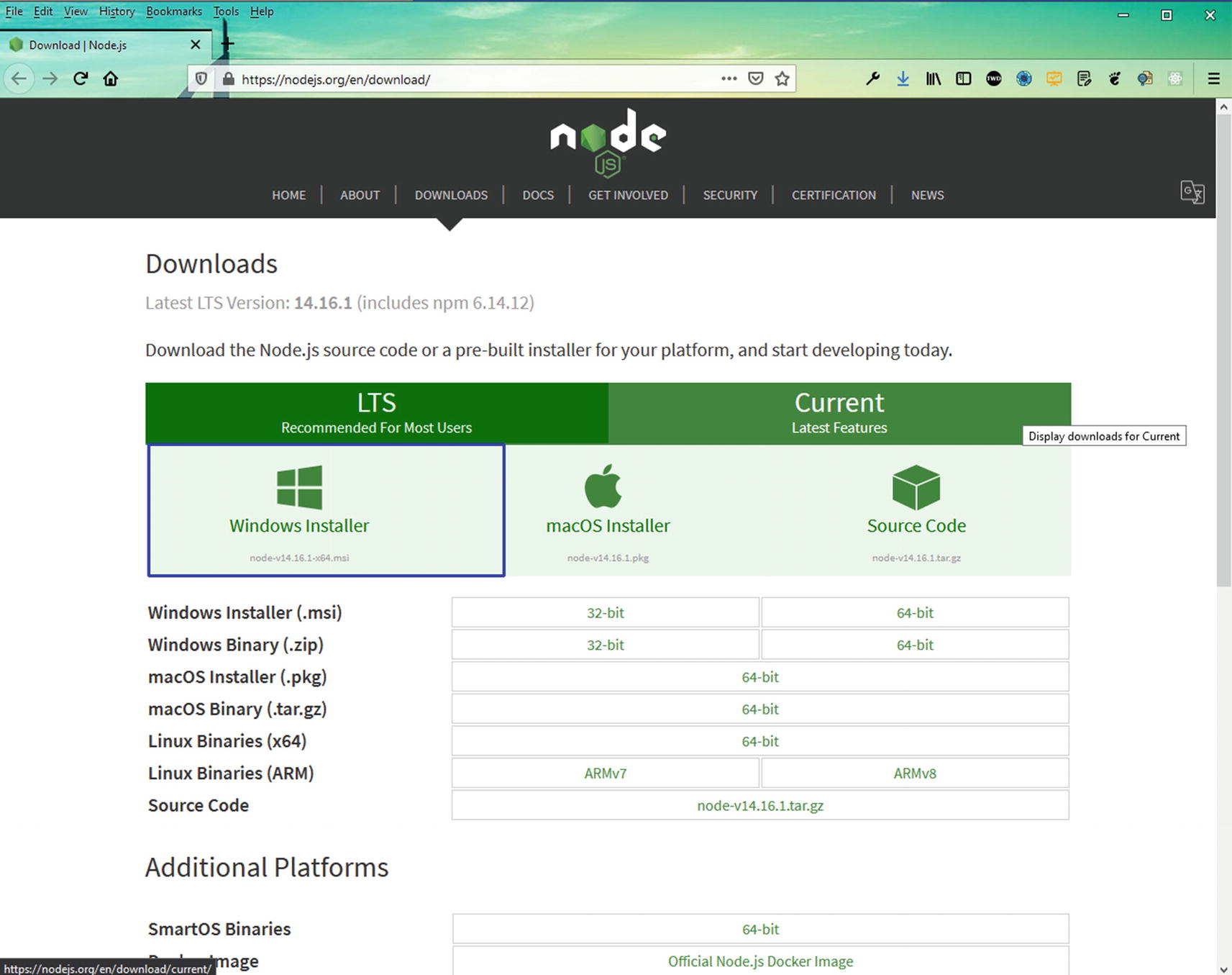Reload the current page
Image resolution: width=1232 pixels, height=975 pixels.
pyautogui.click(x=81, y=78)
